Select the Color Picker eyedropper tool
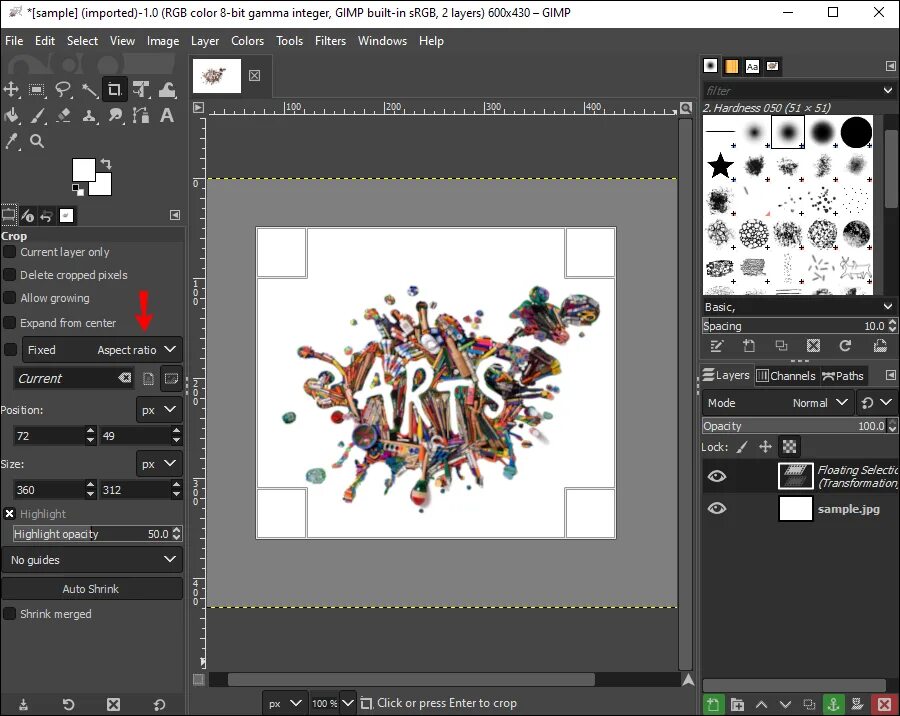This screenshot has height=716, width=900. 11,141
